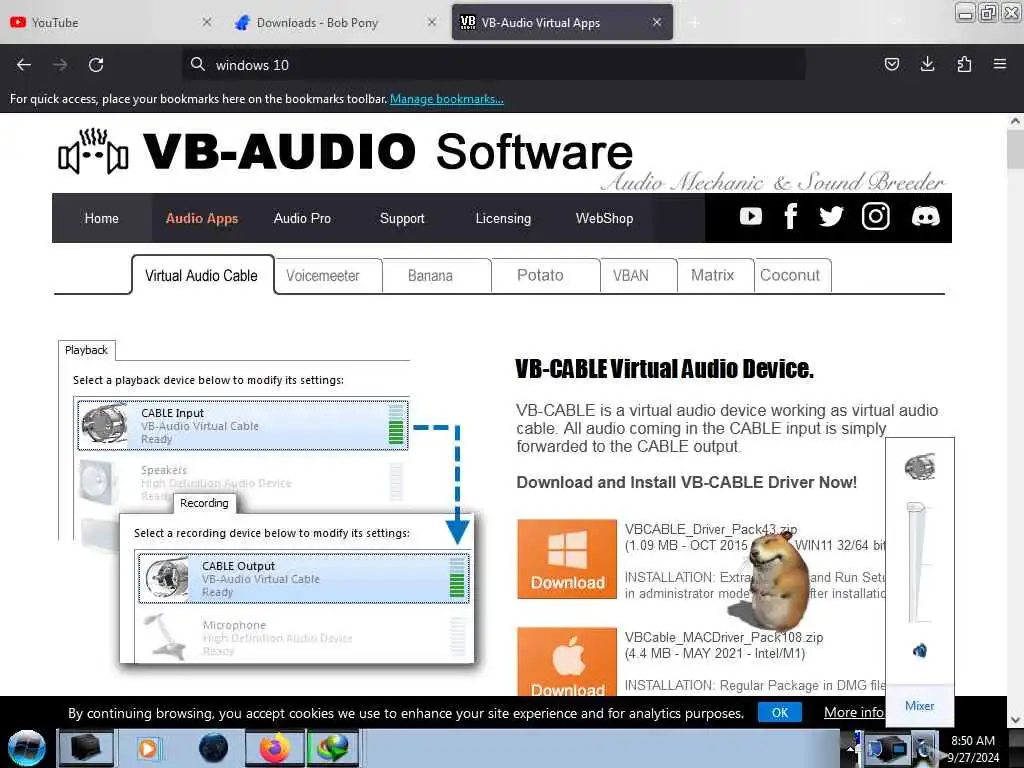Click the address bar showing windows 10
The width and height of the screenshot is (1024, 768).
pyautogui.click(x=493, y=64)
